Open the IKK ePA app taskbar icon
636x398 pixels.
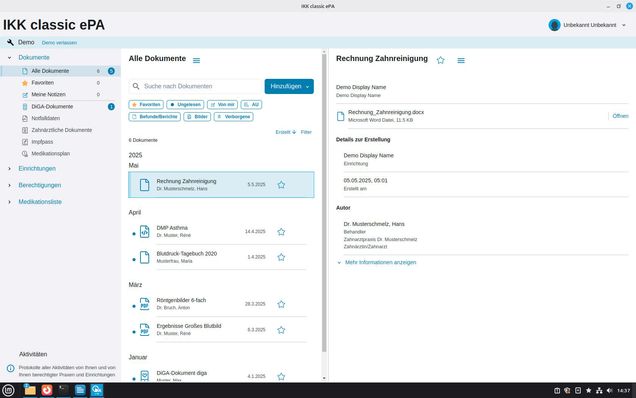click(97, 390)
